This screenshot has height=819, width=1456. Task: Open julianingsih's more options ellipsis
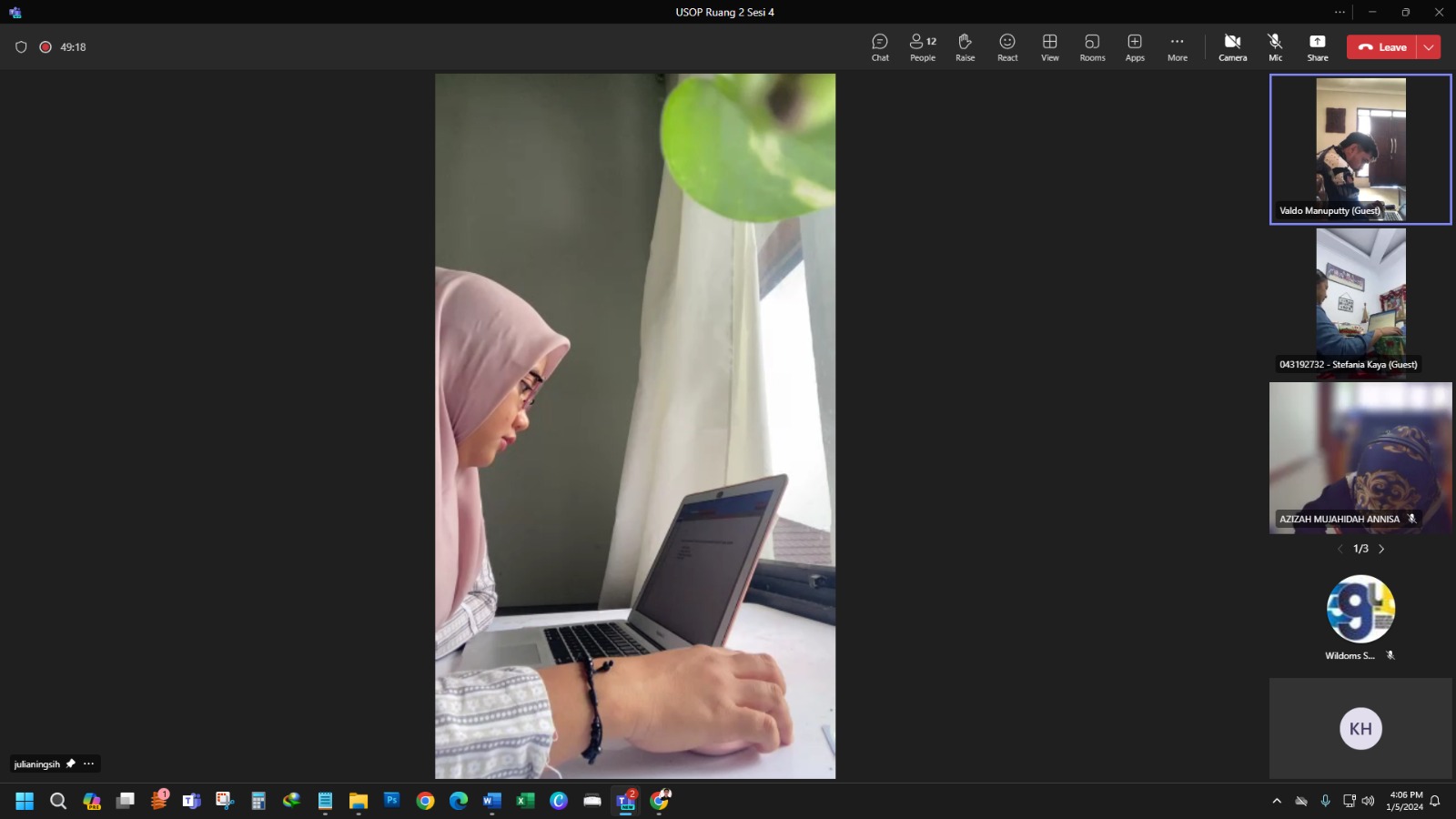(88, 763)
